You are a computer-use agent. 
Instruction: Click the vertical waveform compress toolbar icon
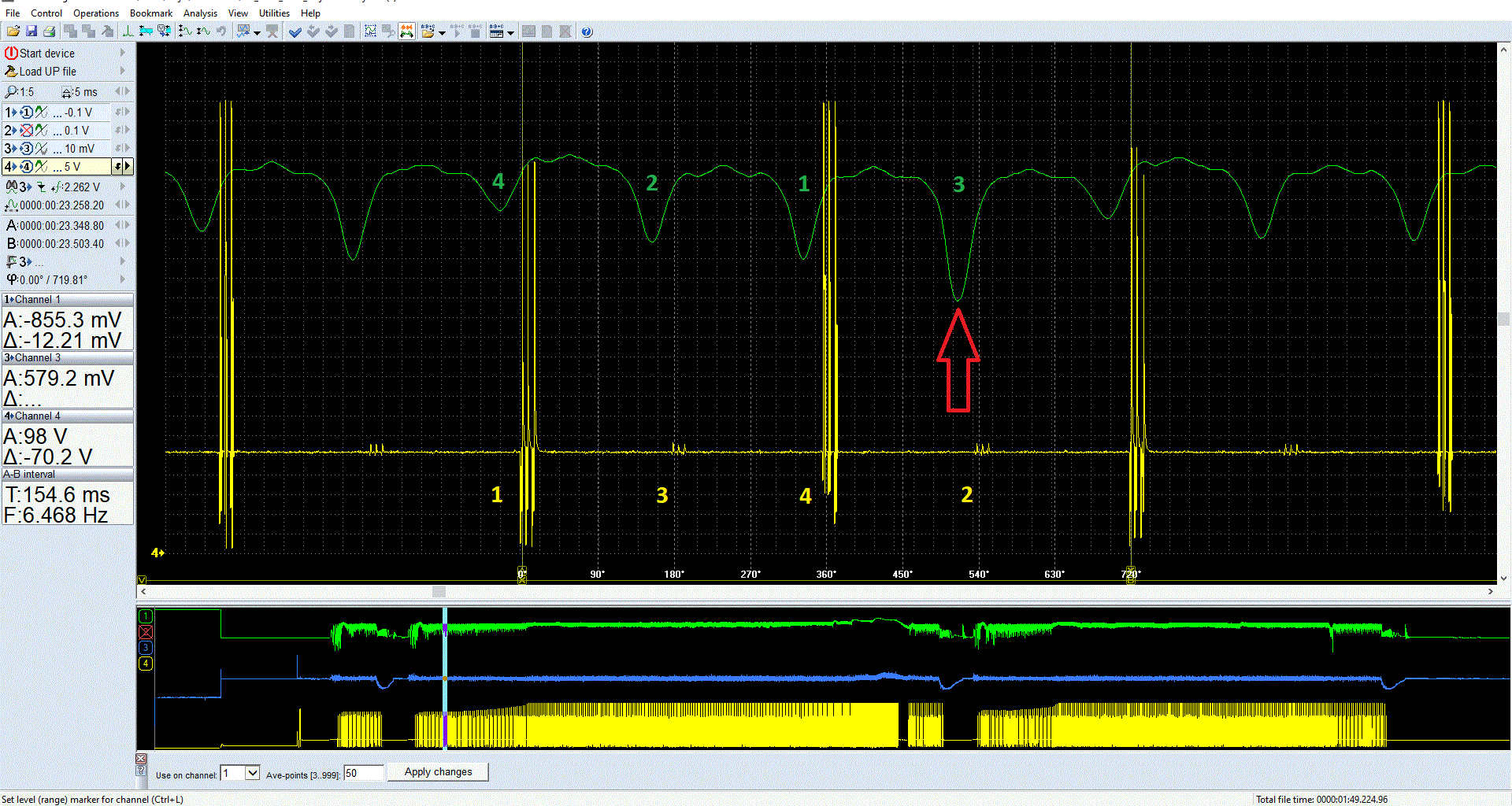(x=203, y=31)
